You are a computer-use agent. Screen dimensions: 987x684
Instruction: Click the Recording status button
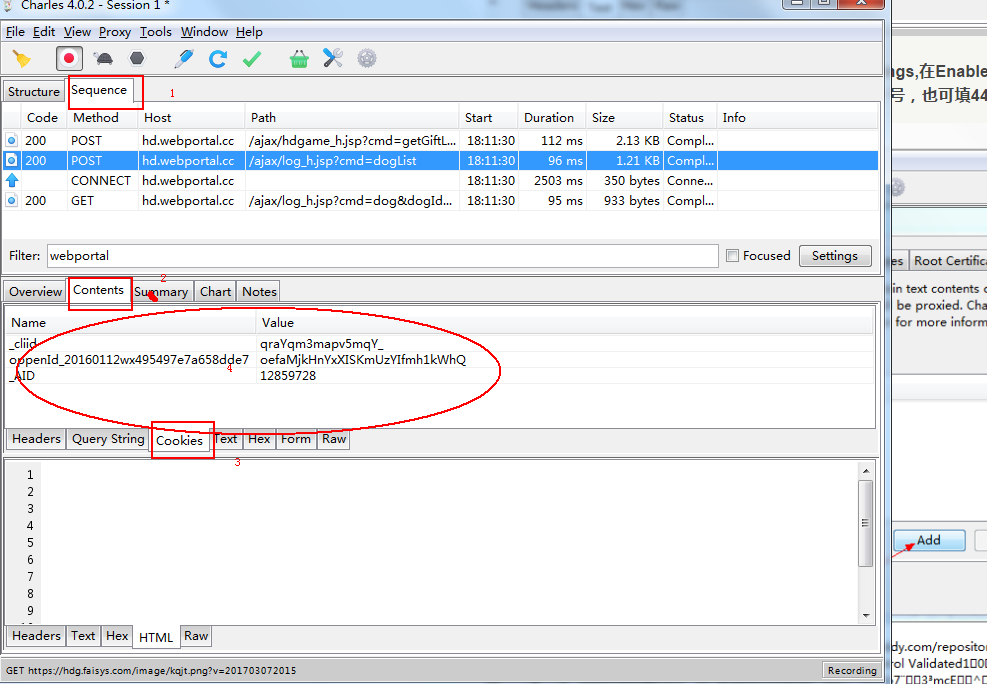(x=852, y=671)
